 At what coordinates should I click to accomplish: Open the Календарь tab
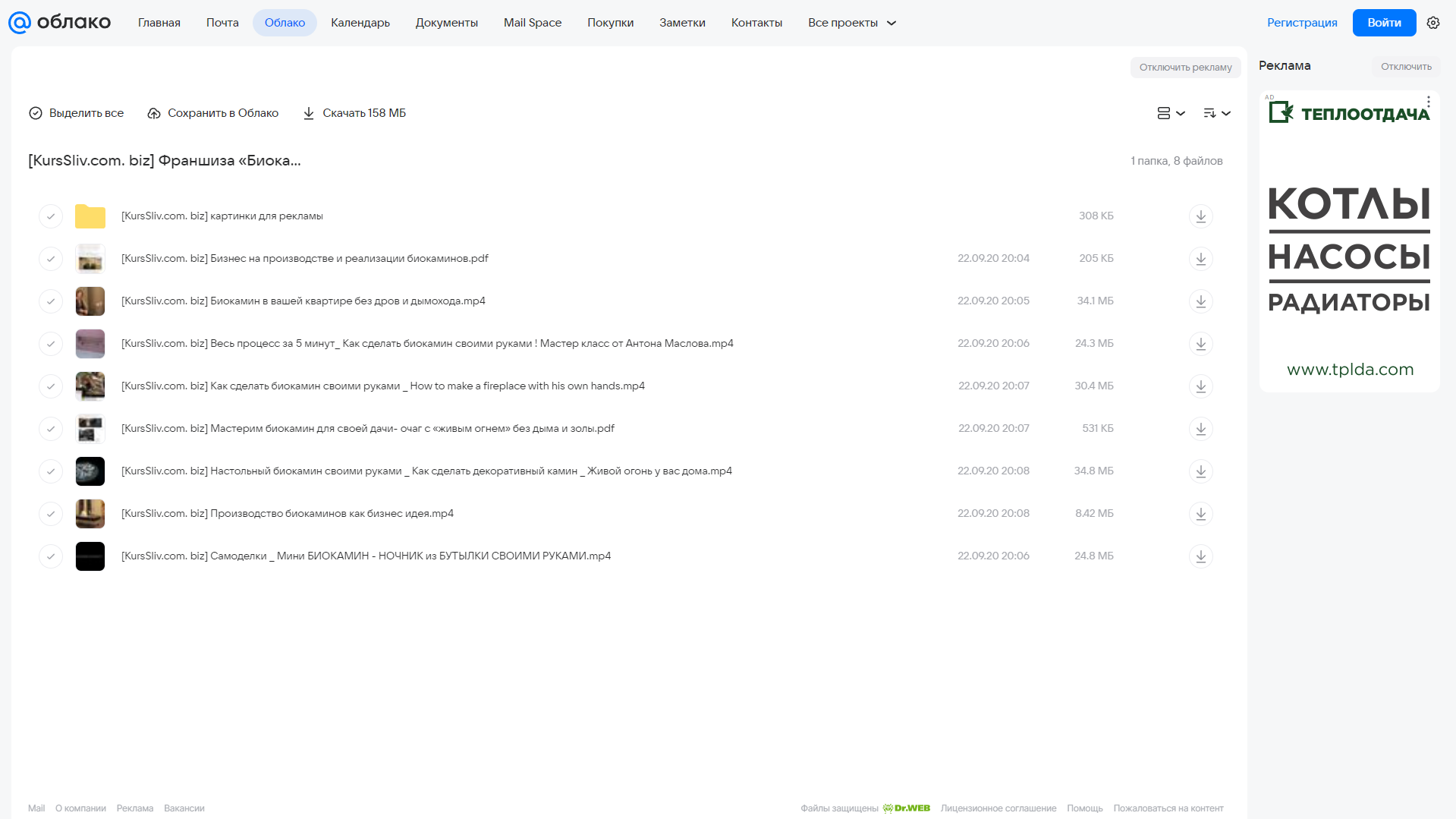coord(360,23)
